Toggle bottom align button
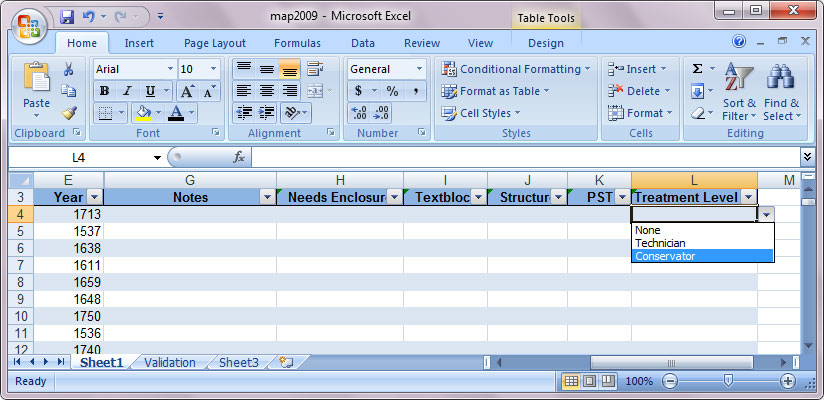The height and width of the screenshot is (400, 824). point(290,69)
